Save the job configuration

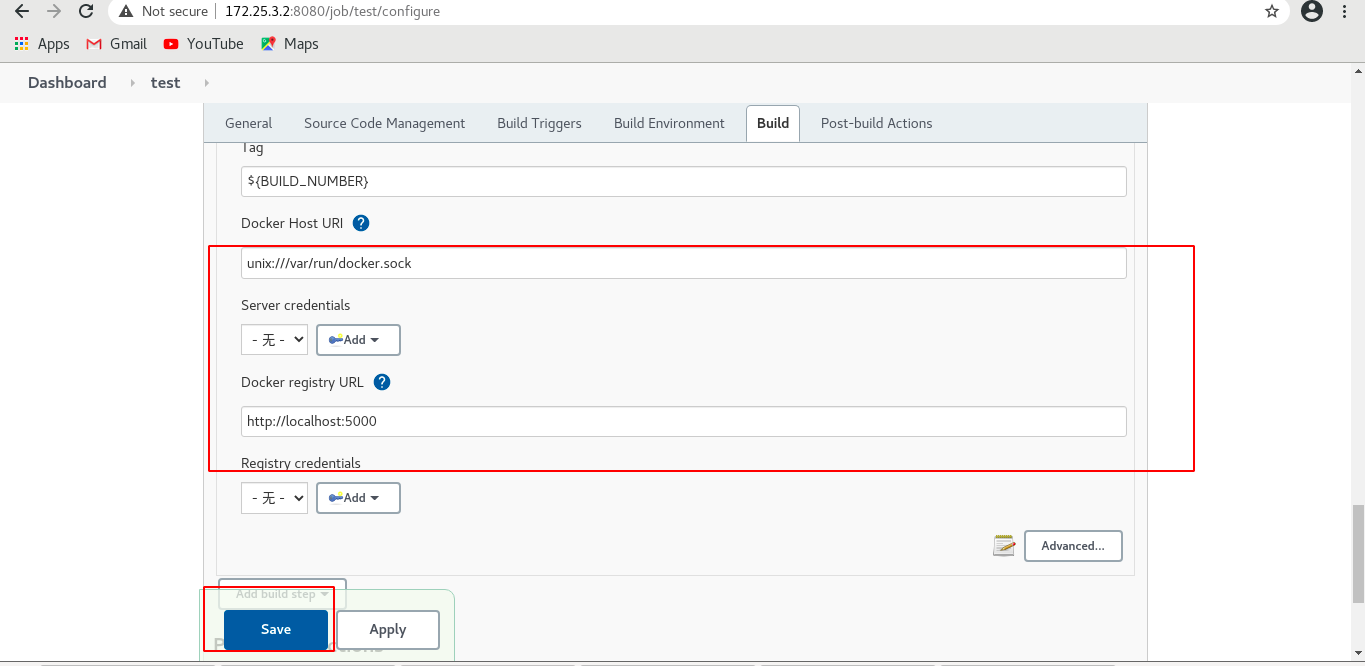pos(276,629)
